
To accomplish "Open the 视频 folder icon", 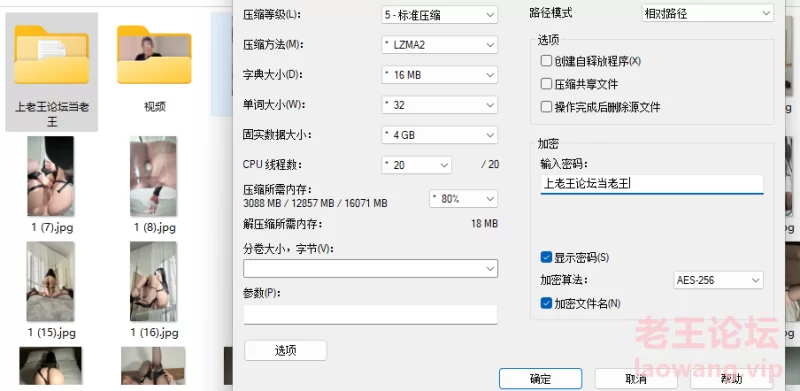I will (154, 55).
